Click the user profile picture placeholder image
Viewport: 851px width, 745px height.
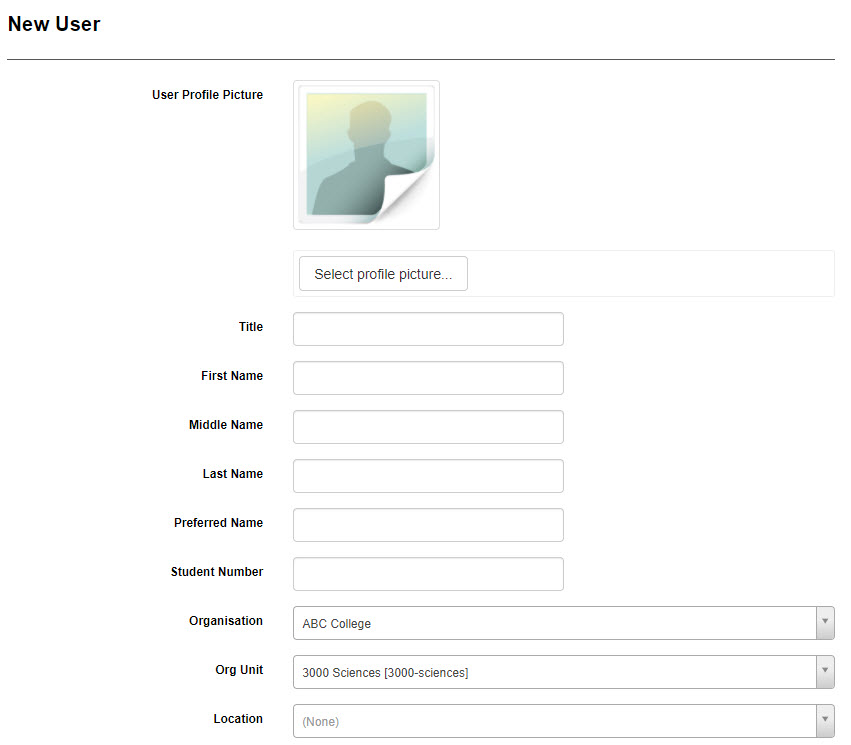pos(366,155)
